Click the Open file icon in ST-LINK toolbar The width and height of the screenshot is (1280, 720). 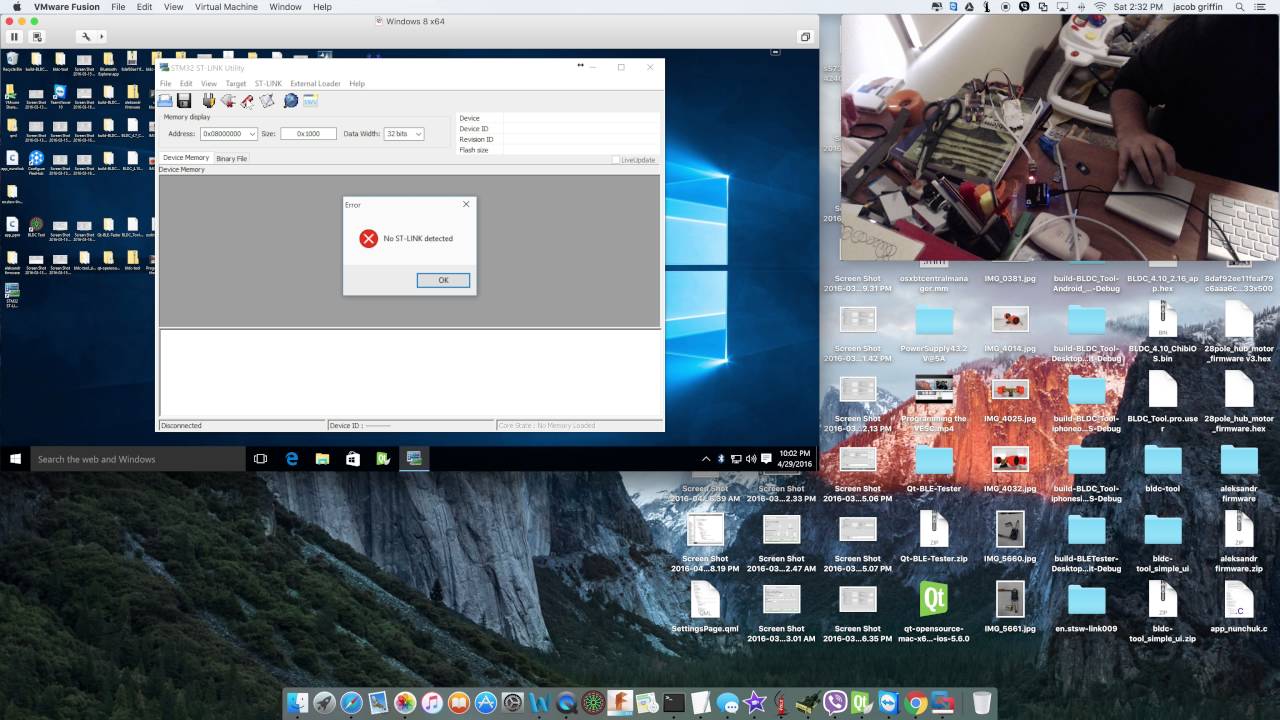165,101
